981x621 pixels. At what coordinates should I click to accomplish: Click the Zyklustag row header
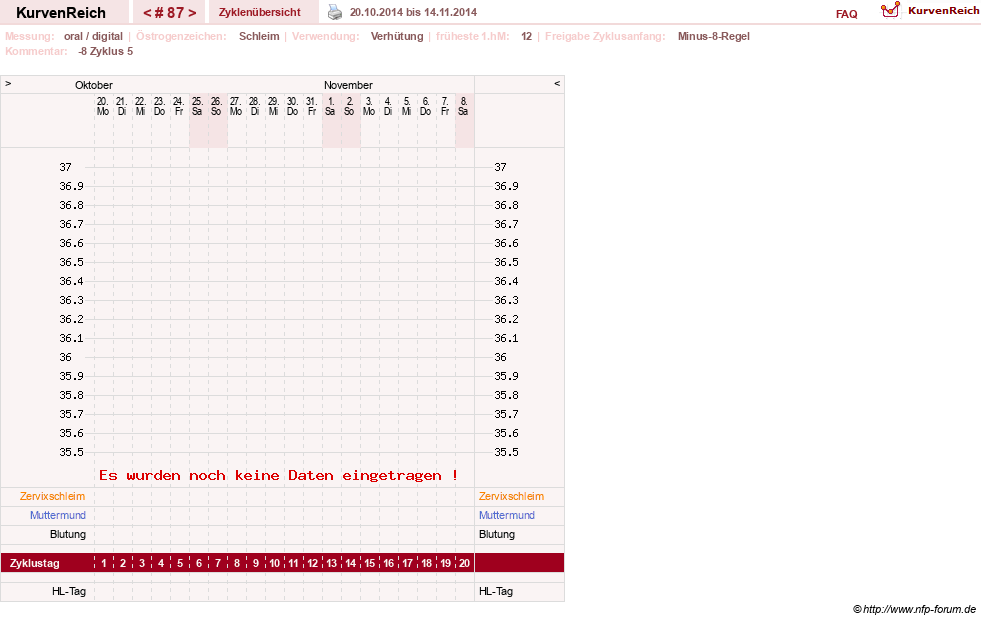[x=34, y=563]
